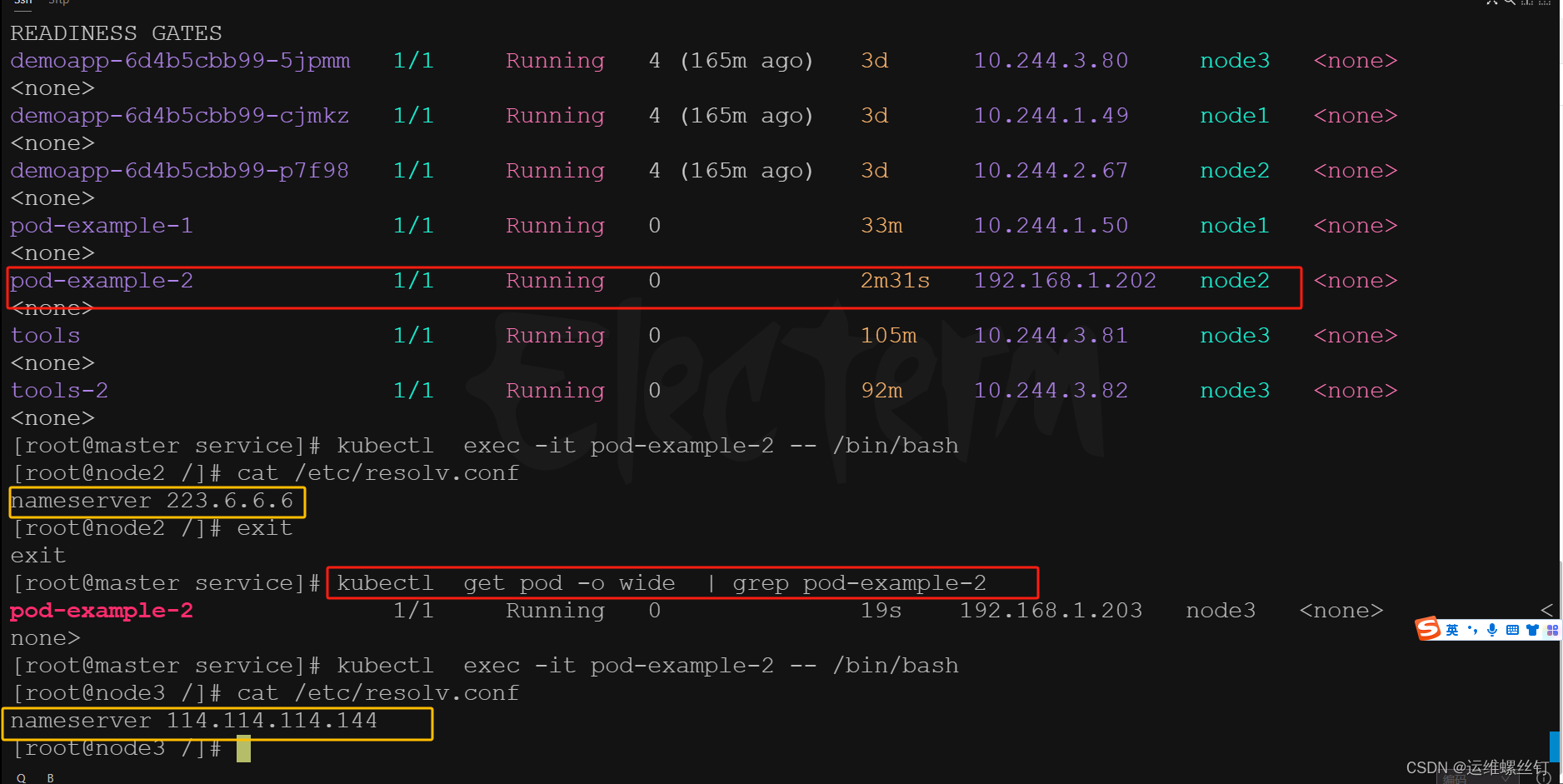Viewport: 1563px width, 784px height.
Task: Click node1 in the pod-example-1 row
Action: pyautogui.click(x=1235, y=226)
